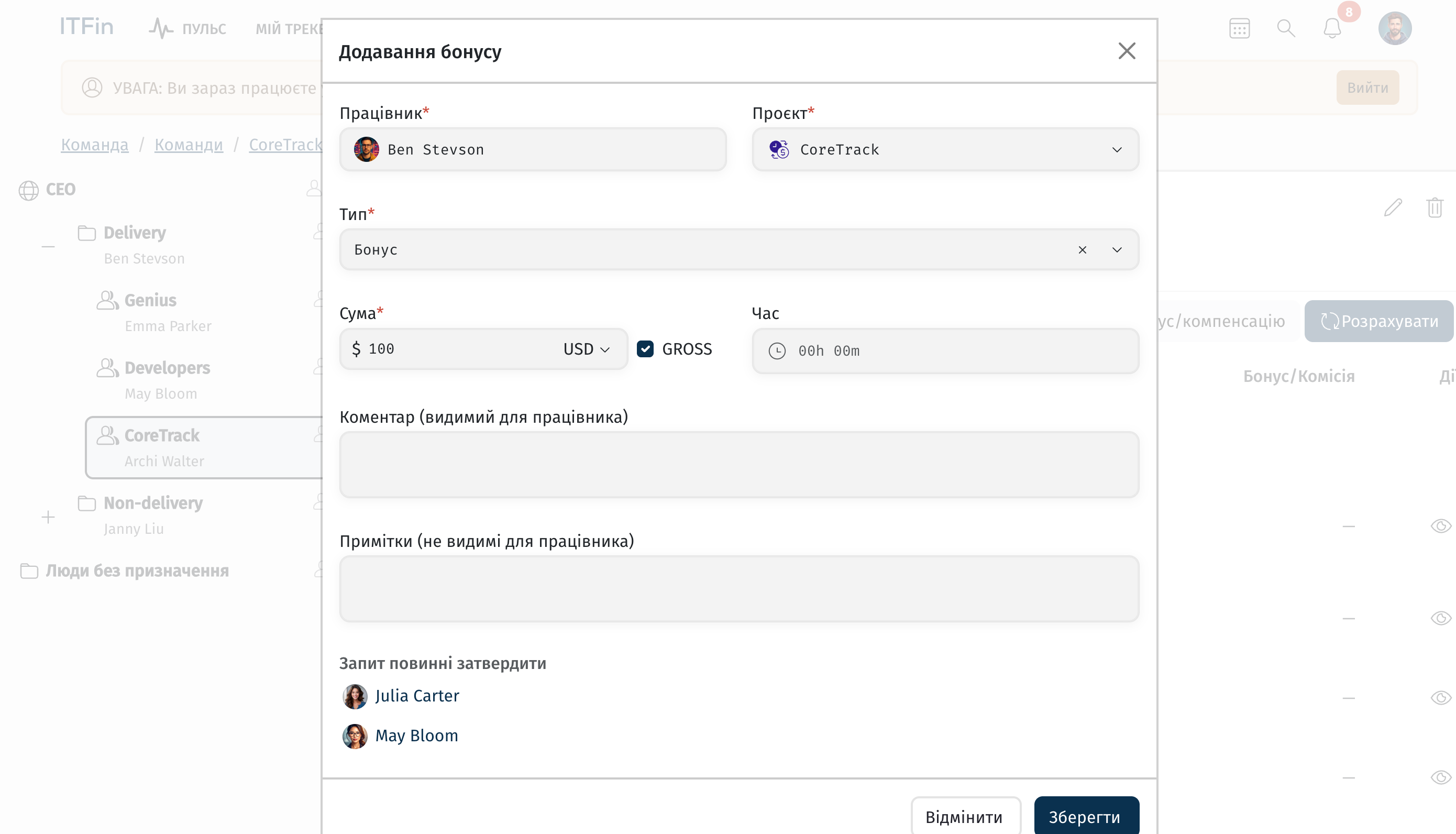Select the Non-delivery tree node
Image resolution: width=1456 pixels, height=834 pixels.
point(153,503)
